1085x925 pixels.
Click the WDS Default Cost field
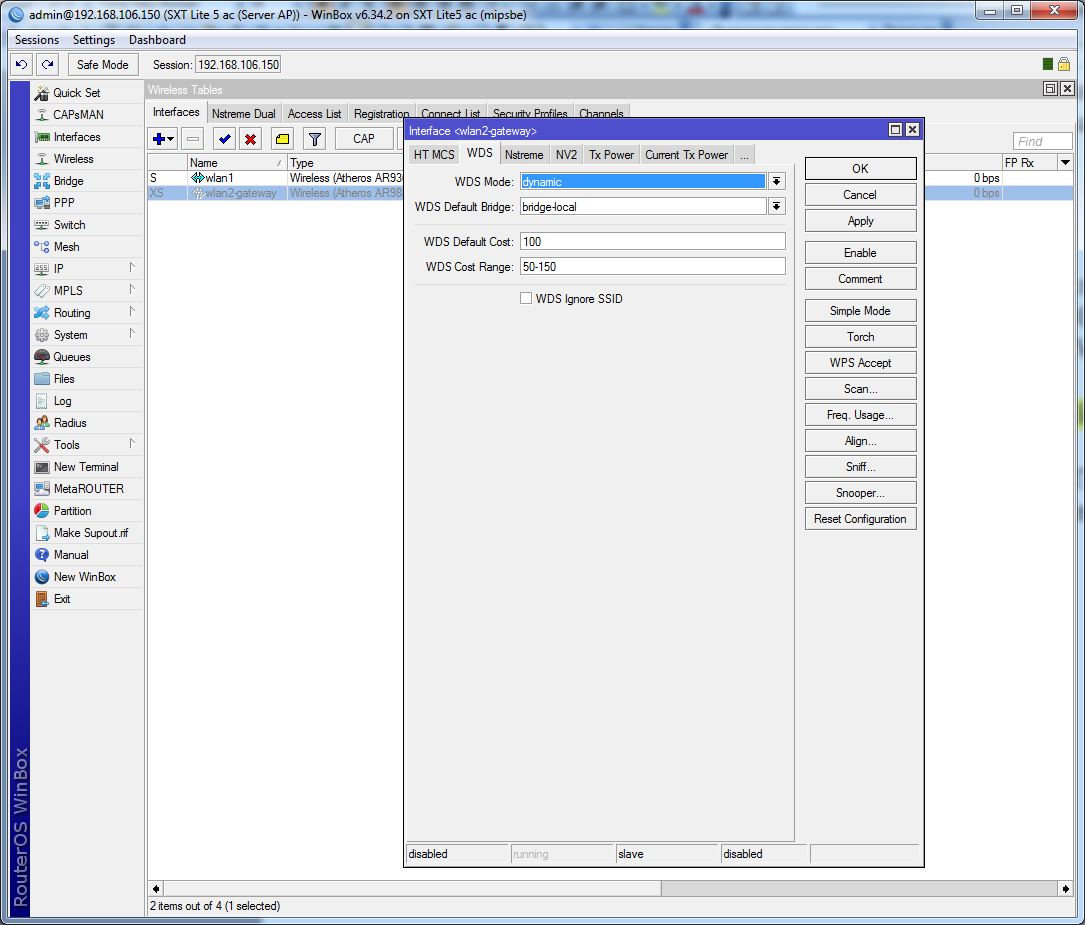click(652, 242)
